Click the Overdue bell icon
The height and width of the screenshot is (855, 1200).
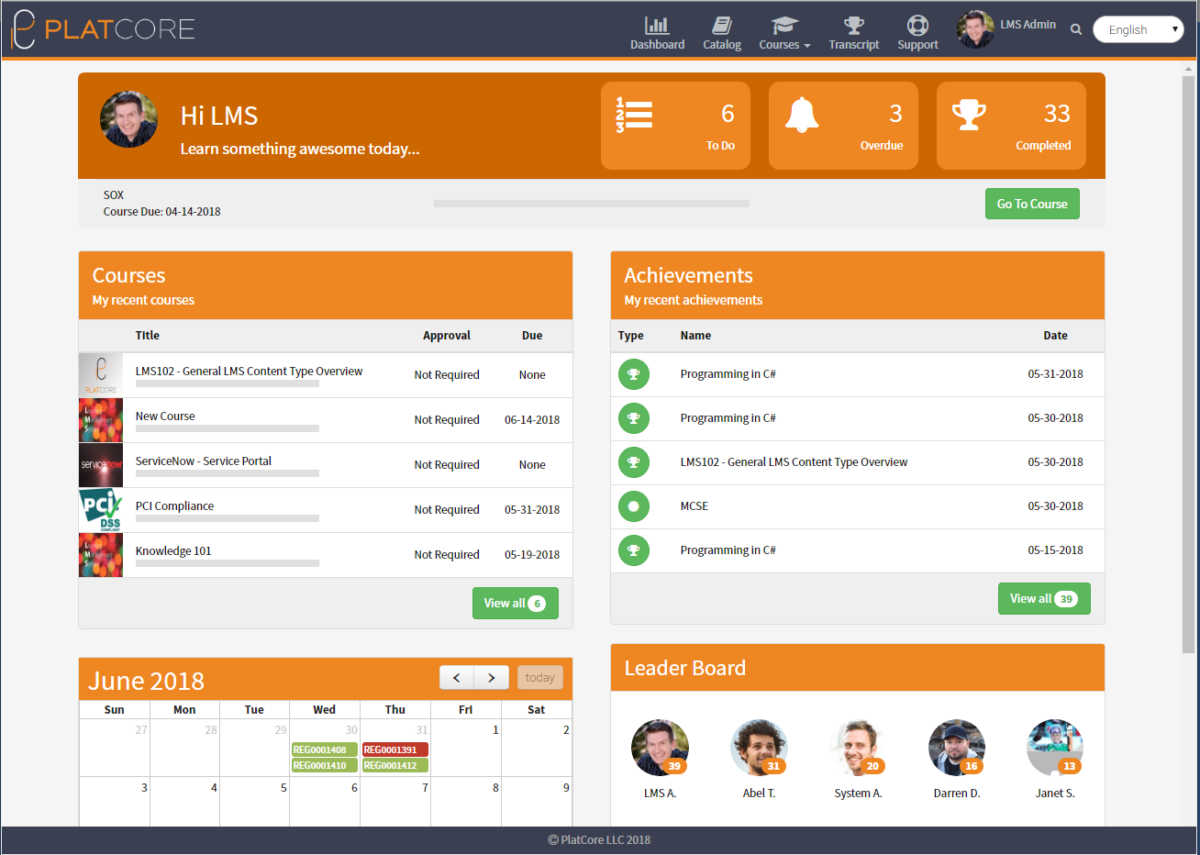click(x=801, y=115)
